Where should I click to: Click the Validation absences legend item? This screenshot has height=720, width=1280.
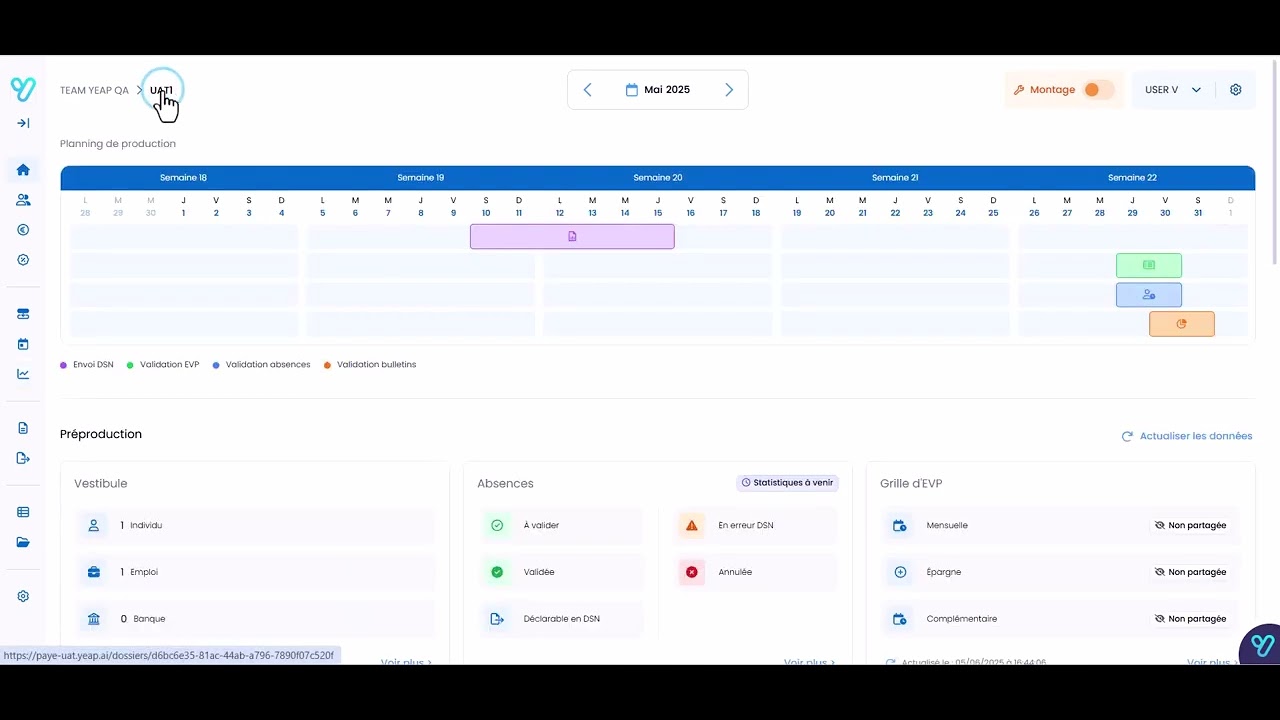click(x=262, y=365)
